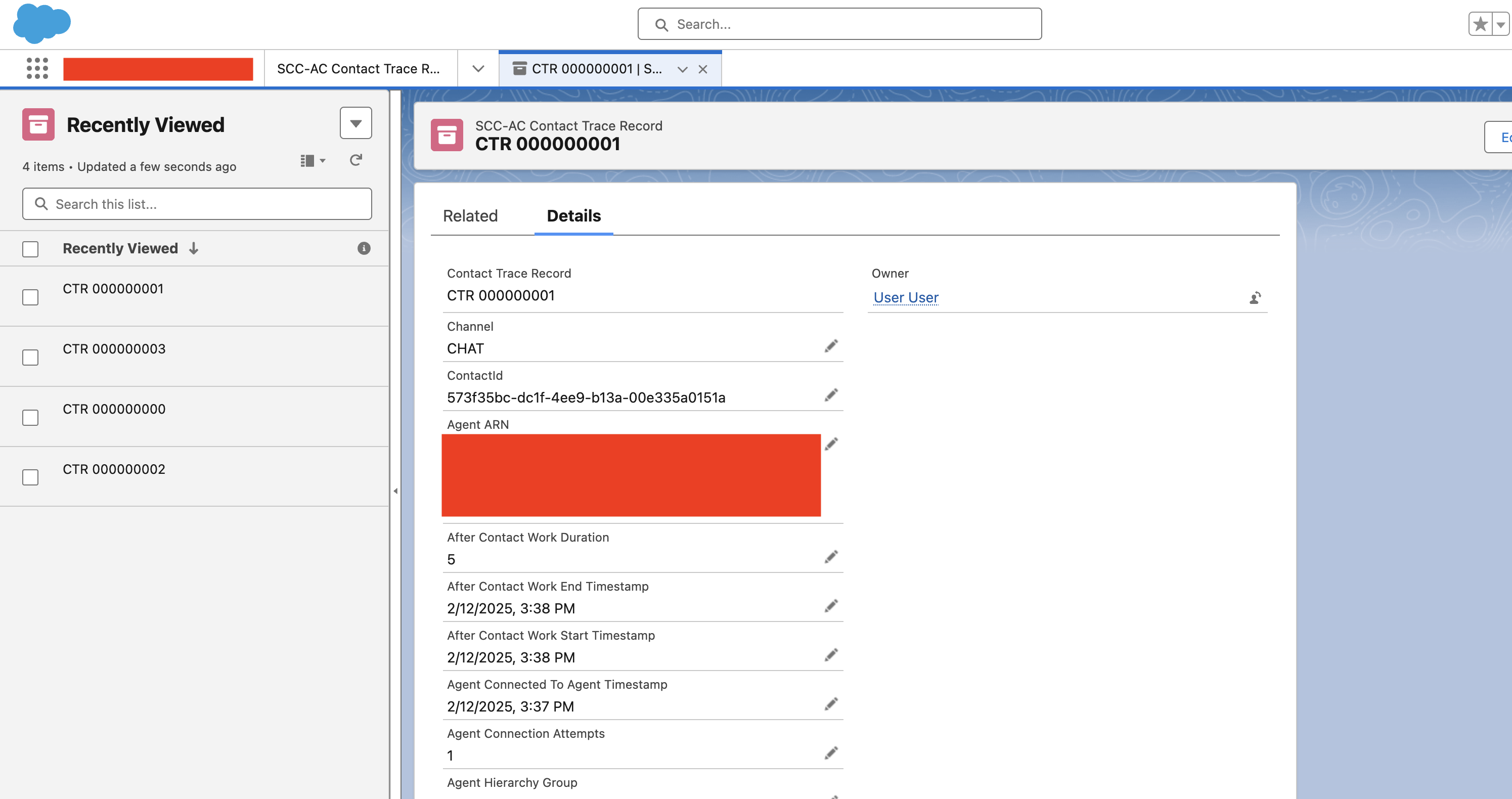1512x799 pixels.
Task: Click the CTR record header icon
Action: click(x=447, y=135)
